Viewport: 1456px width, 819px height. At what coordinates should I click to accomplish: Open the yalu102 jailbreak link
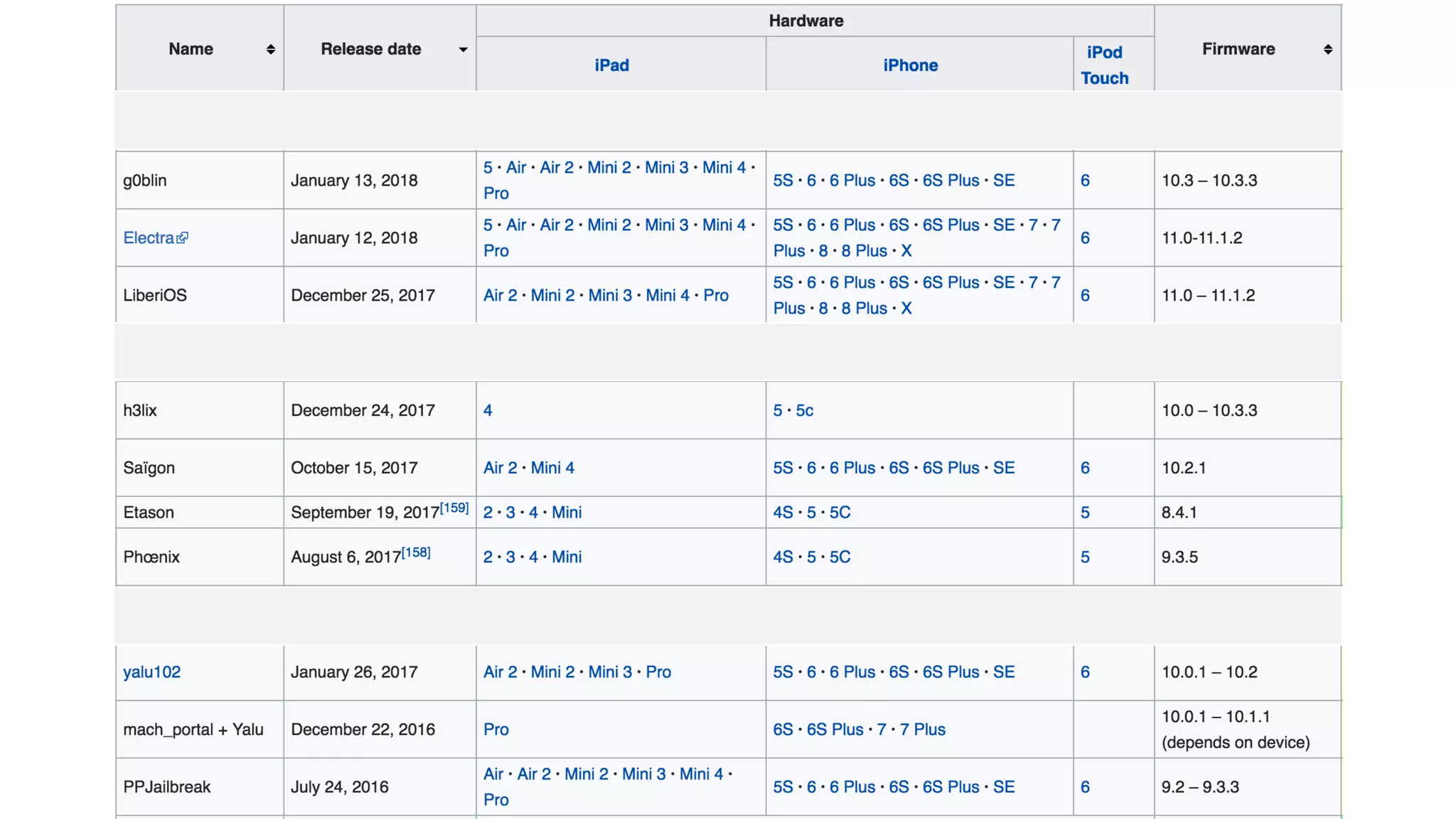pos(151,672)
